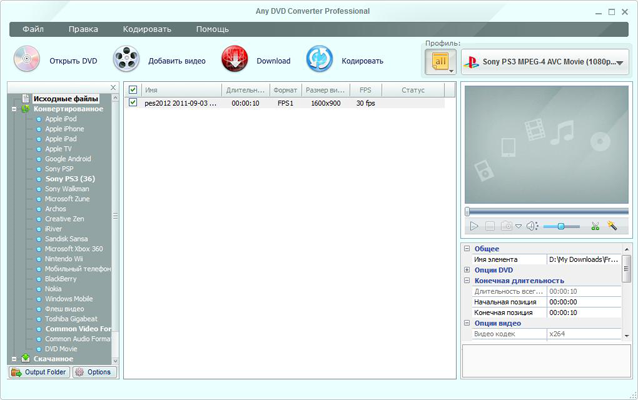Click the scissors clip video icon
The height and width of the screenshot is (400, 638).
[595, 226]
